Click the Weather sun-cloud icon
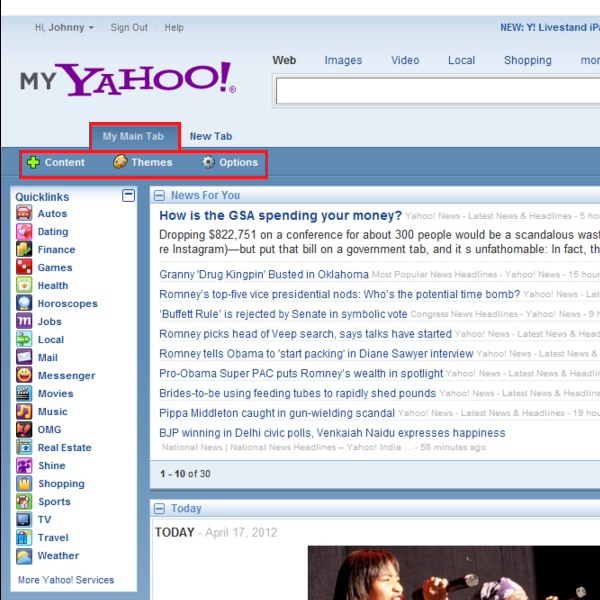The height and width of the screenshot is (600, 600). click(24, 556)
